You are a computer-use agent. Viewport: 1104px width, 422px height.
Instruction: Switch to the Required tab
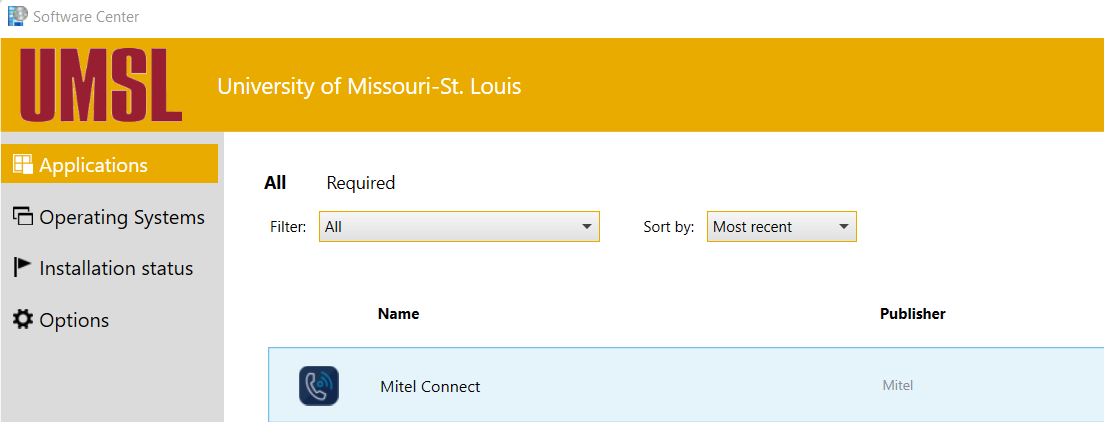[x=361, y=183]
